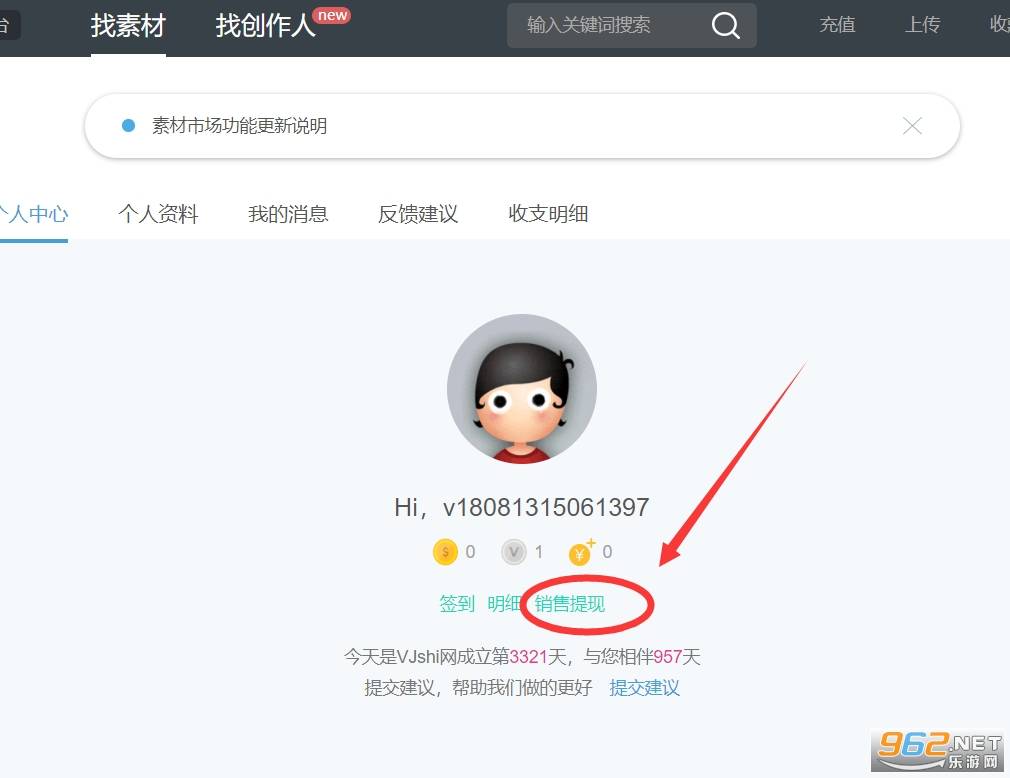Image resolution: width=1010 pixels, height=778 pixels.
Task: Close the 素材市场功能更新说明 notice
Action: coord(912,126)
